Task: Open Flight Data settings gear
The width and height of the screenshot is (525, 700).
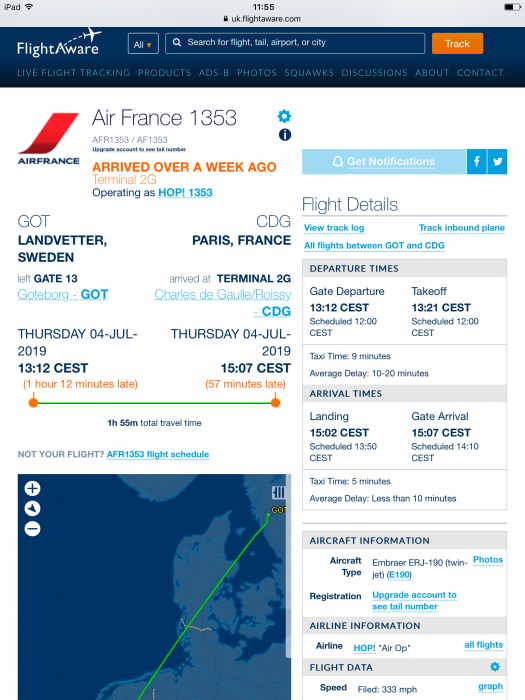Action: (495, 667)
